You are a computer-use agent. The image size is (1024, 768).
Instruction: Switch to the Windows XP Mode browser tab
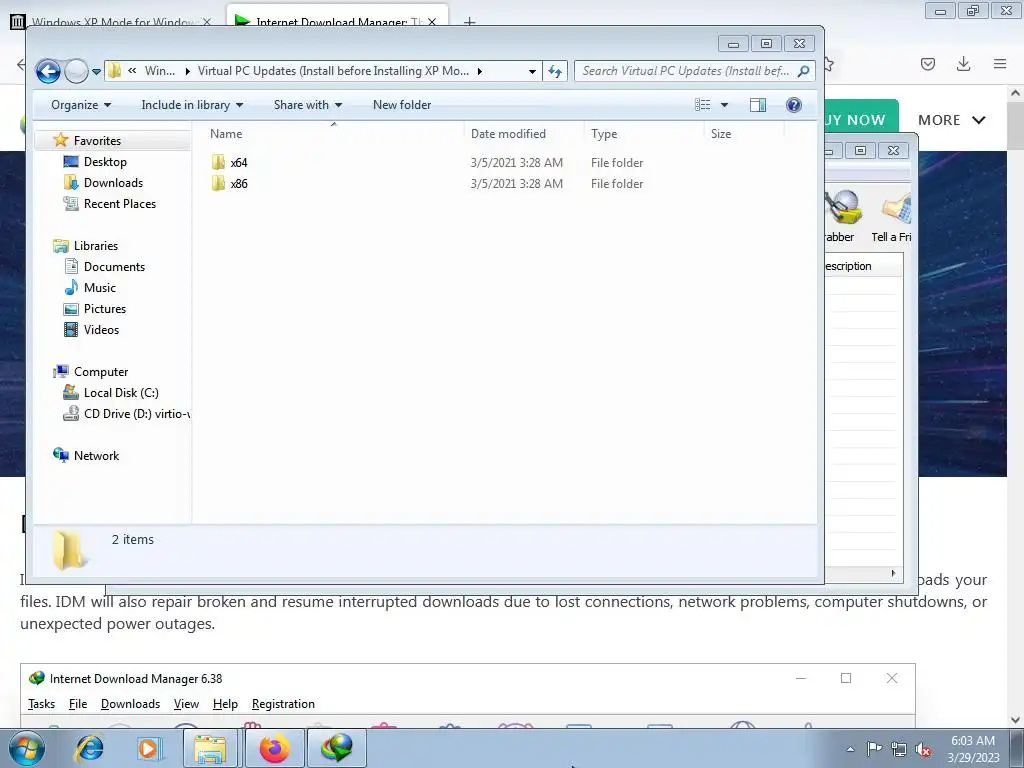pos(111,22)
